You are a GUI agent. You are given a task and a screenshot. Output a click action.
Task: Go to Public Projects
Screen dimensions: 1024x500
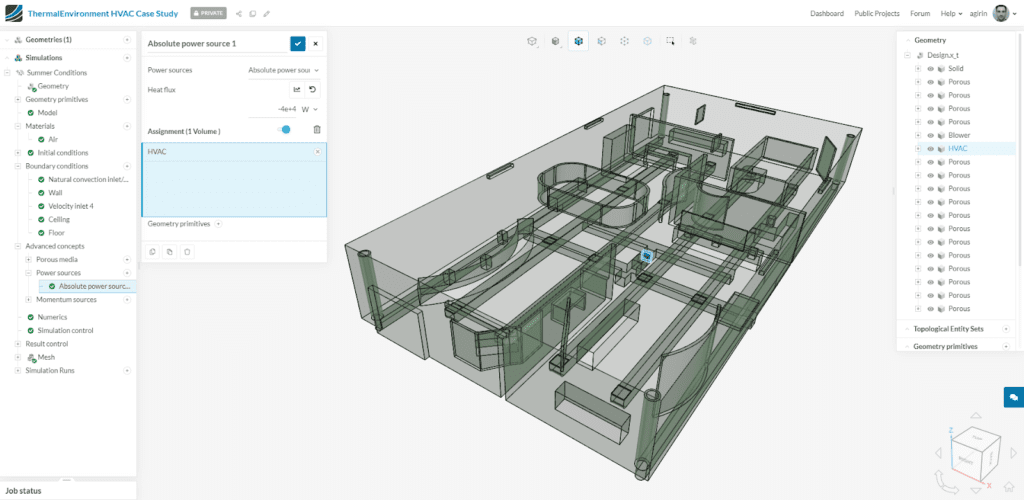[x=876, y=13]
